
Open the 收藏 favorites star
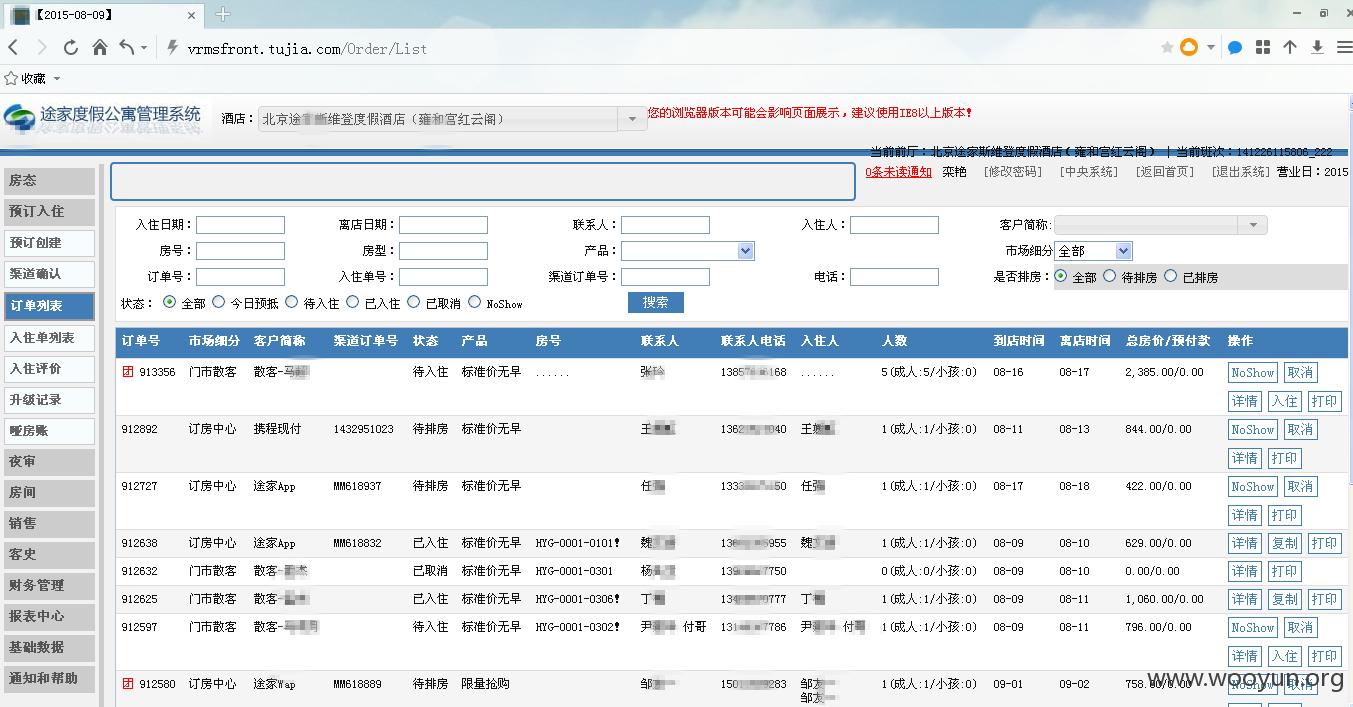(11, 78)
